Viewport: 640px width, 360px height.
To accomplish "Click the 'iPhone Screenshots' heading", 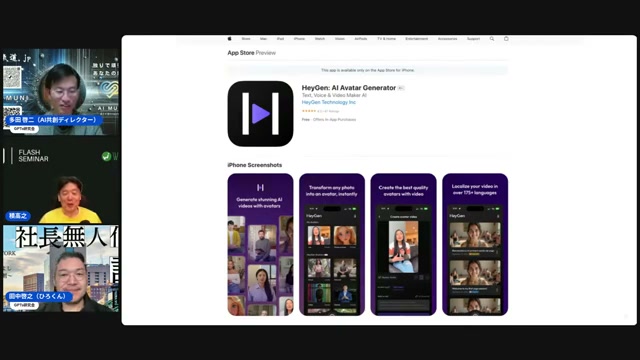I will tap(255, 165).
